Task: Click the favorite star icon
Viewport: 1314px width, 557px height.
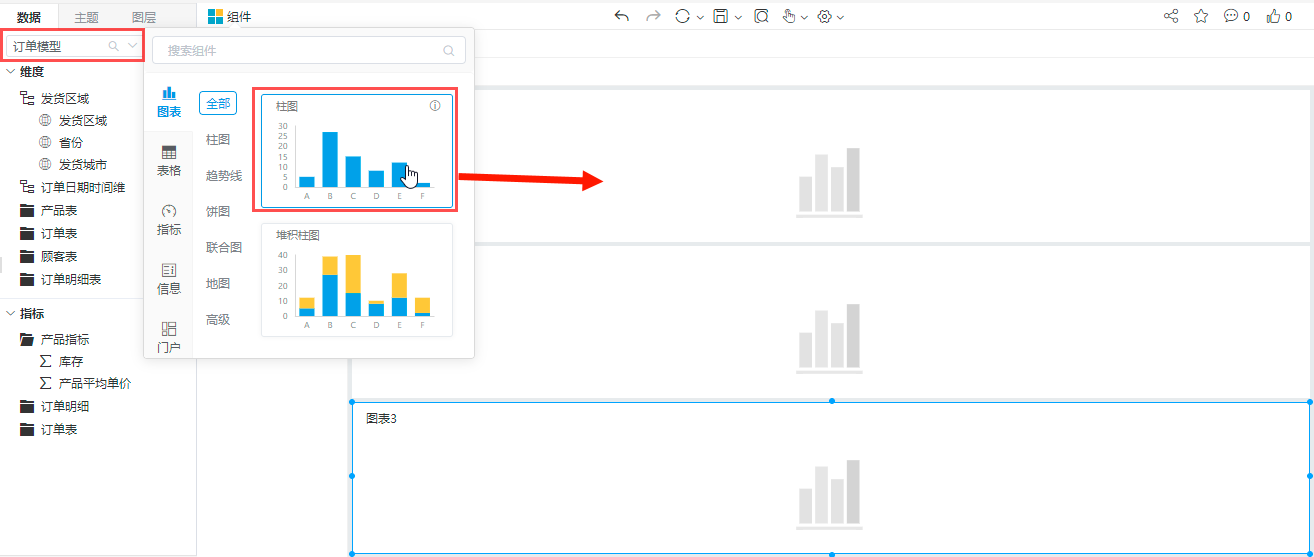Action: [x=1201, y=16]
